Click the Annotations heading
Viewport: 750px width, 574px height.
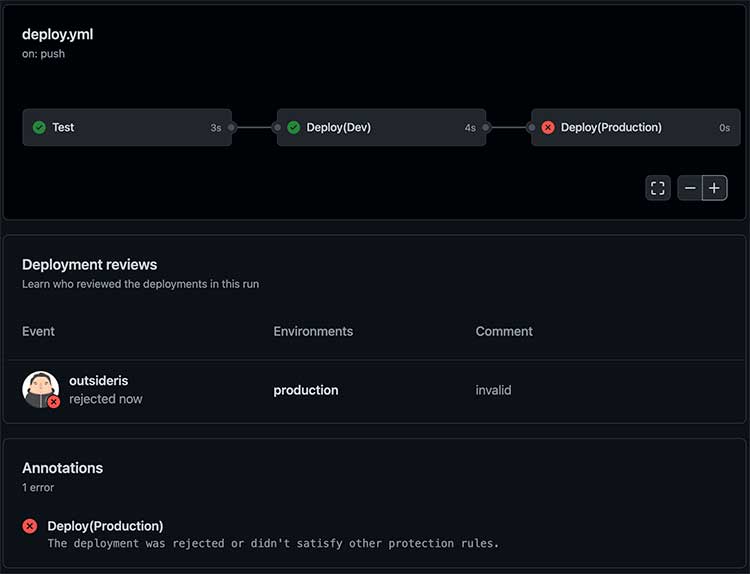[63, 468]
